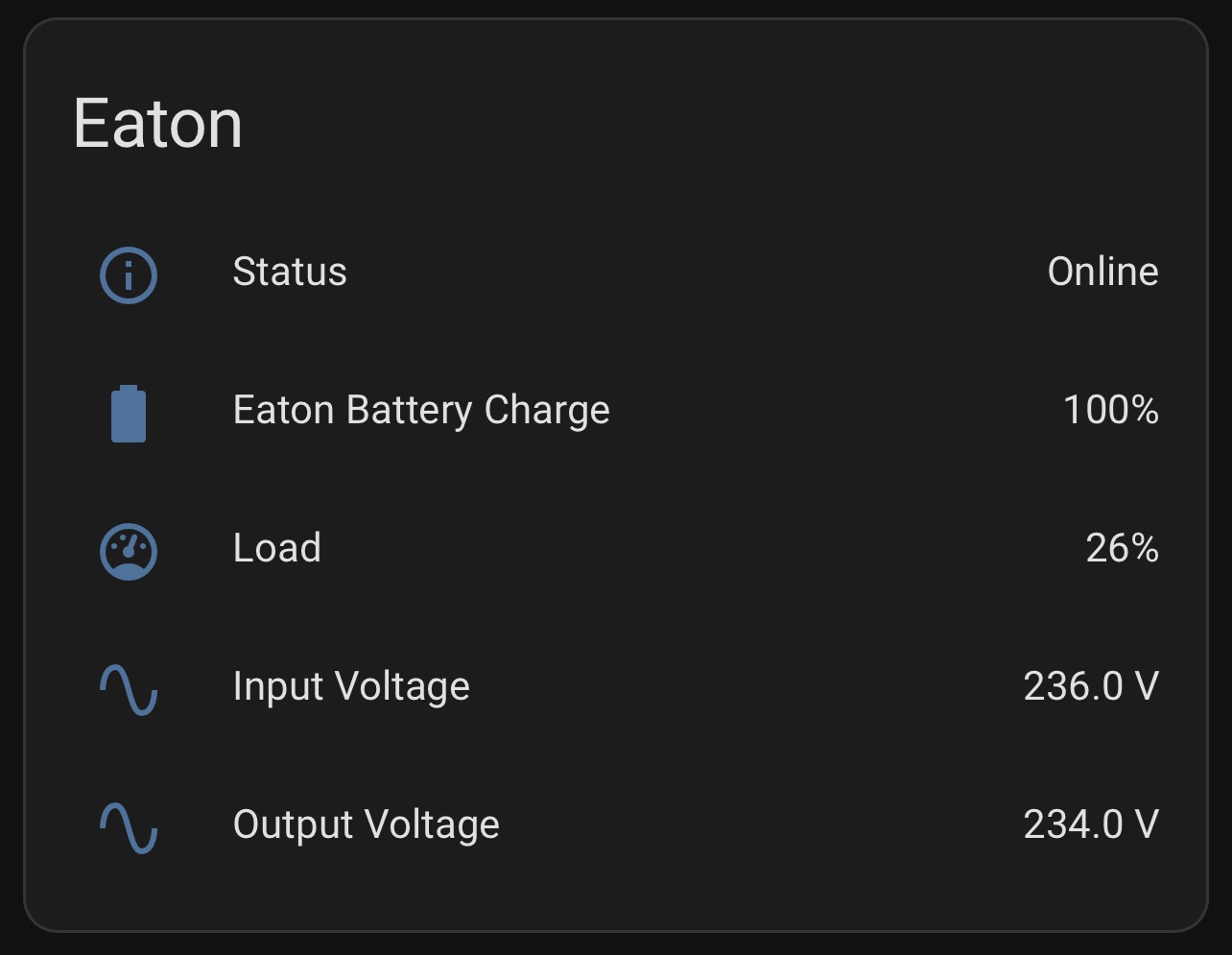Click the 26% load value
1232x955 pixels.
[x=1122, y=548]
